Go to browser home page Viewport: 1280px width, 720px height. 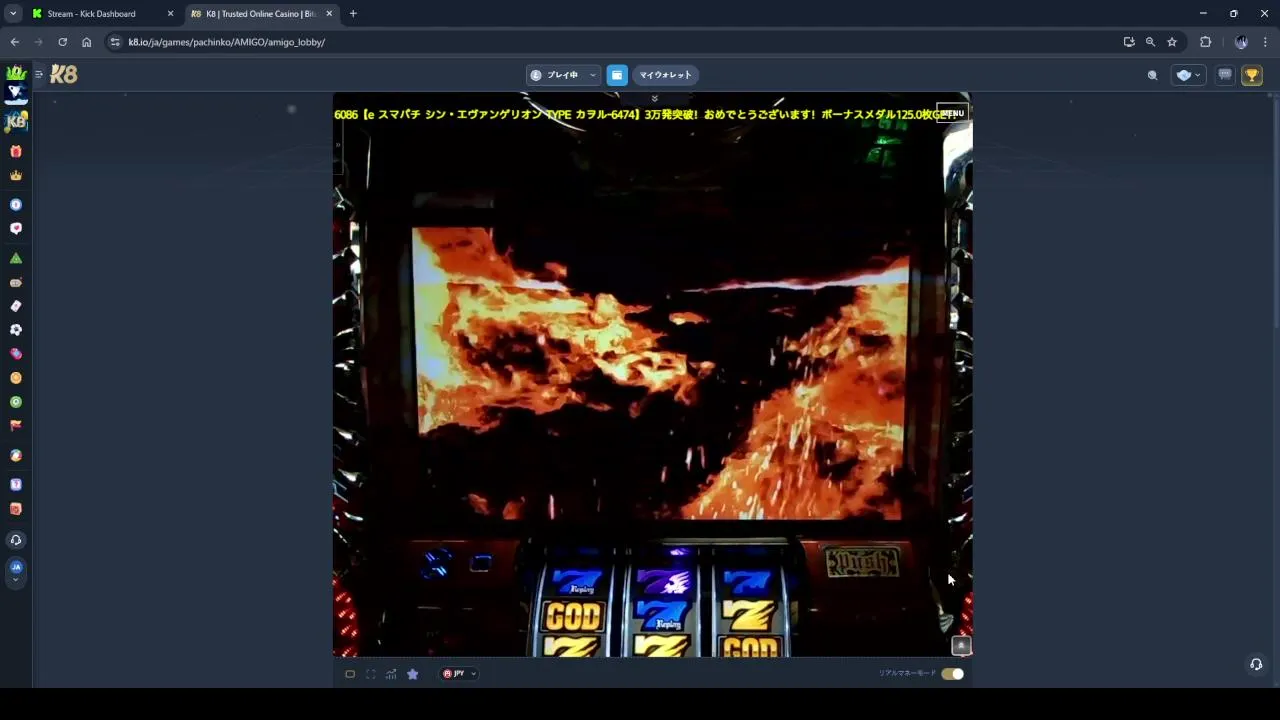click(86, 42)
